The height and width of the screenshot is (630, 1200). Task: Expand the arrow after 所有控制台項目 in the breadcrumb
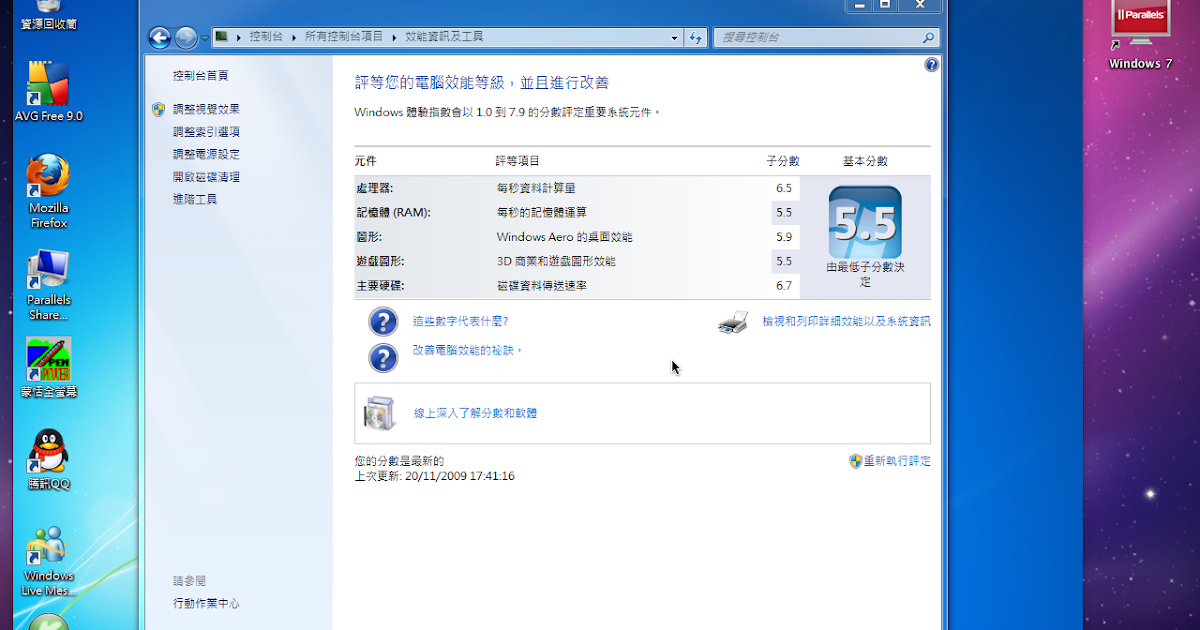click(x=394, y=37)
